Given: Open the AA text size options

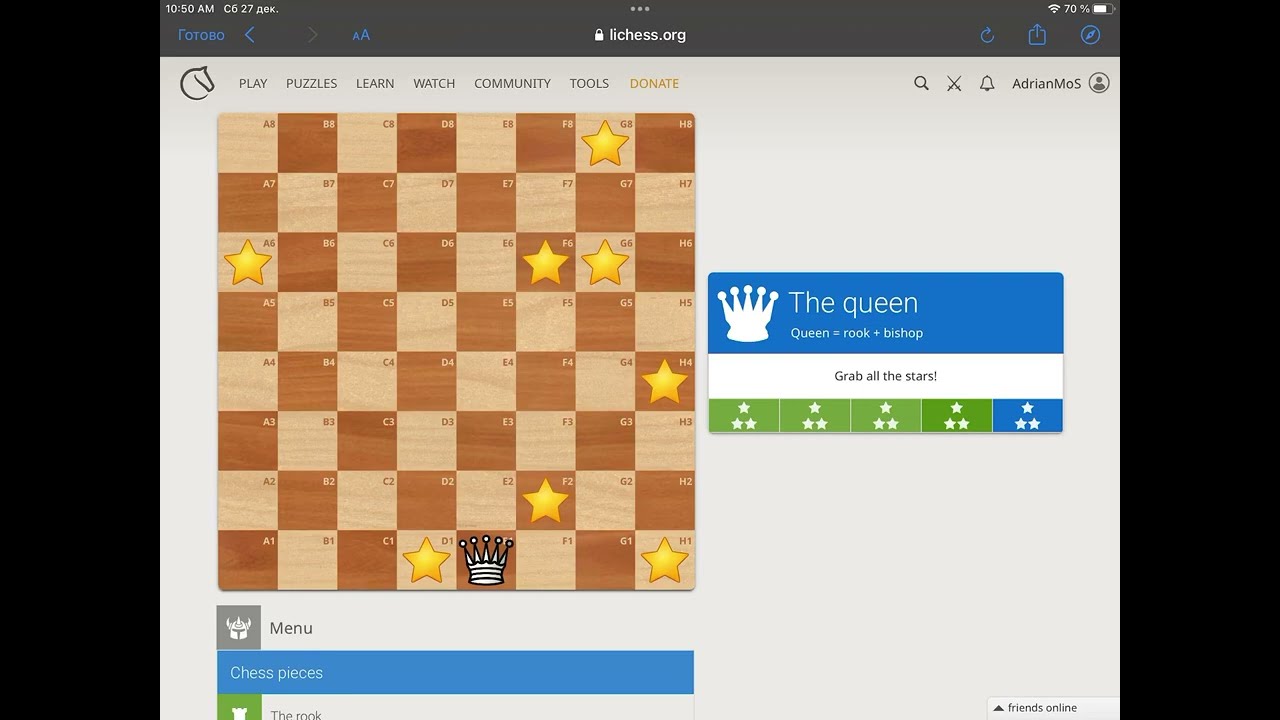Looking at the screenshot, I should (x=361, y=35).
